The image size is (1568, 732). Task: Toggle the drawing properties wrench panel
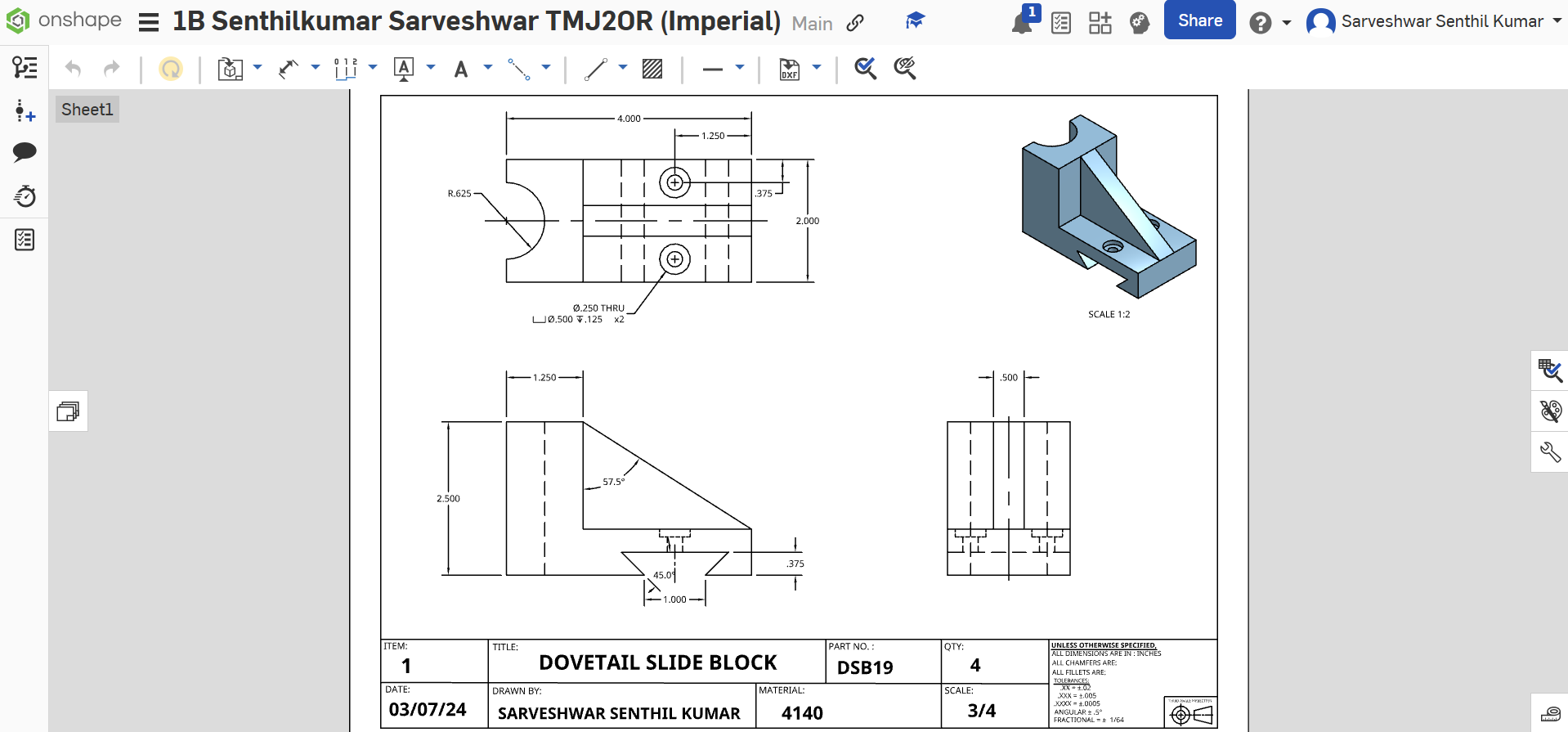(1550, 452)
